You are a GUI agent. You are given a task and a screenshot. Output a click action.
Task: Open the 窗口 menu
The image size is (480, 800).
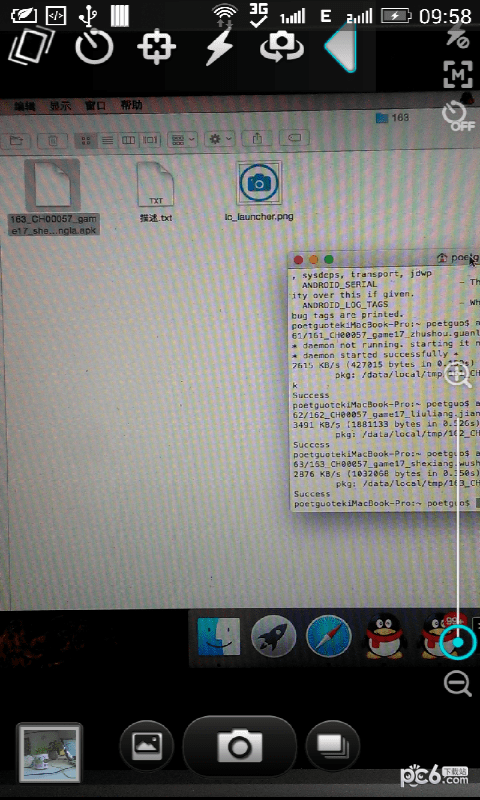[x=95, y=106]
